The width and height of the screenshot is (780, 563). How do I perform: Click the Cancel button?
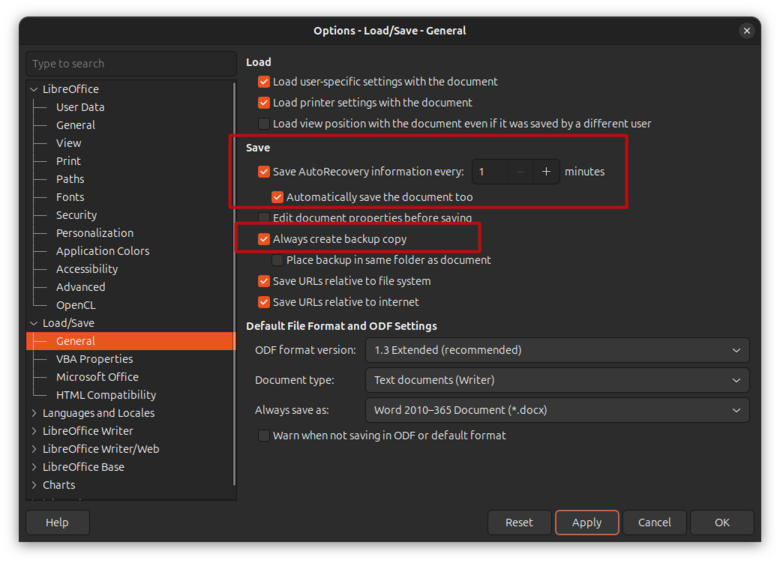tap(655, 523)
